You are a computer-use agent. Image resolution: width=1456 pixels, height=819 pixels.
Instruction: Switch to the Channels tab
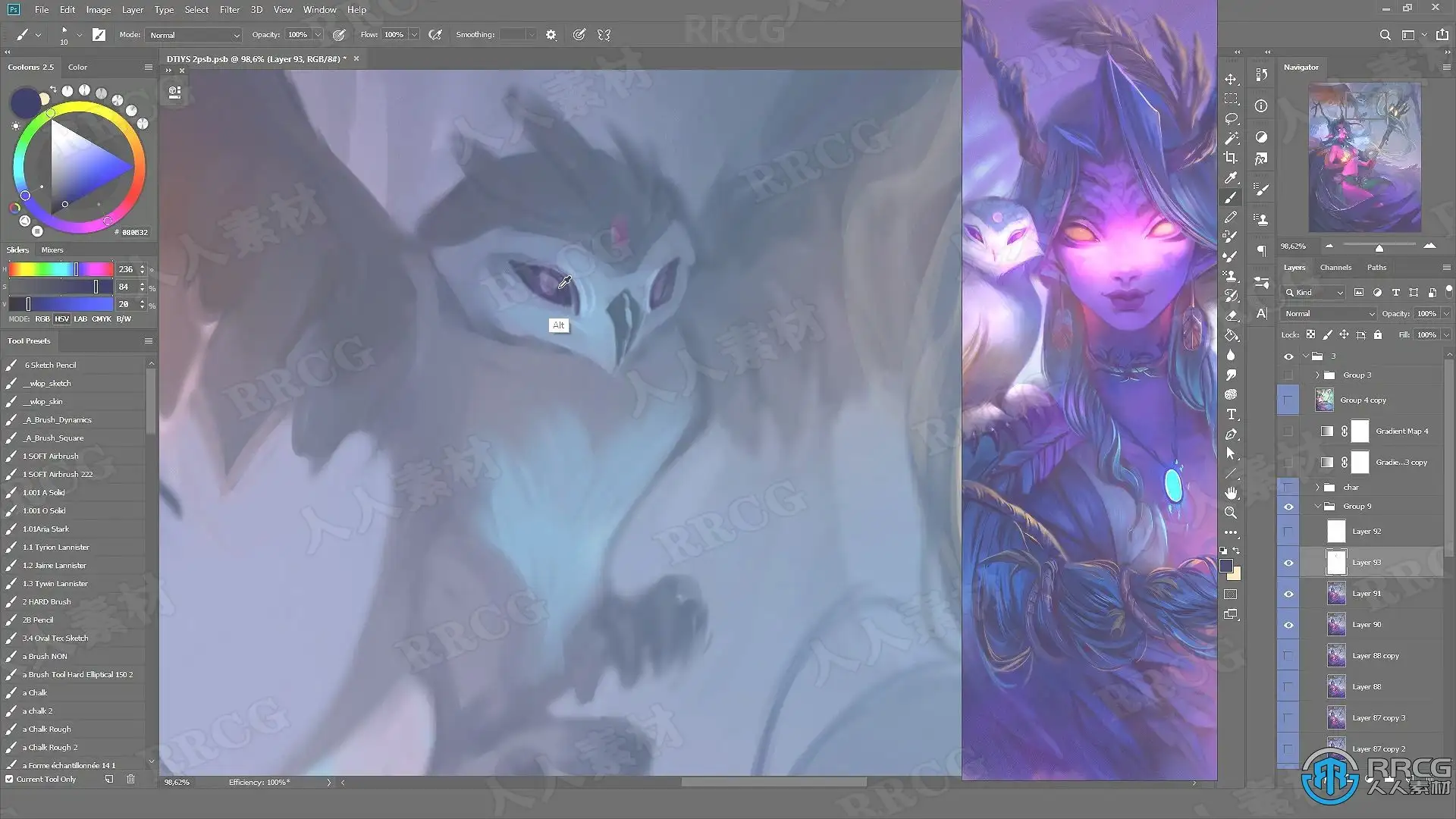(x=1335, y=267)
